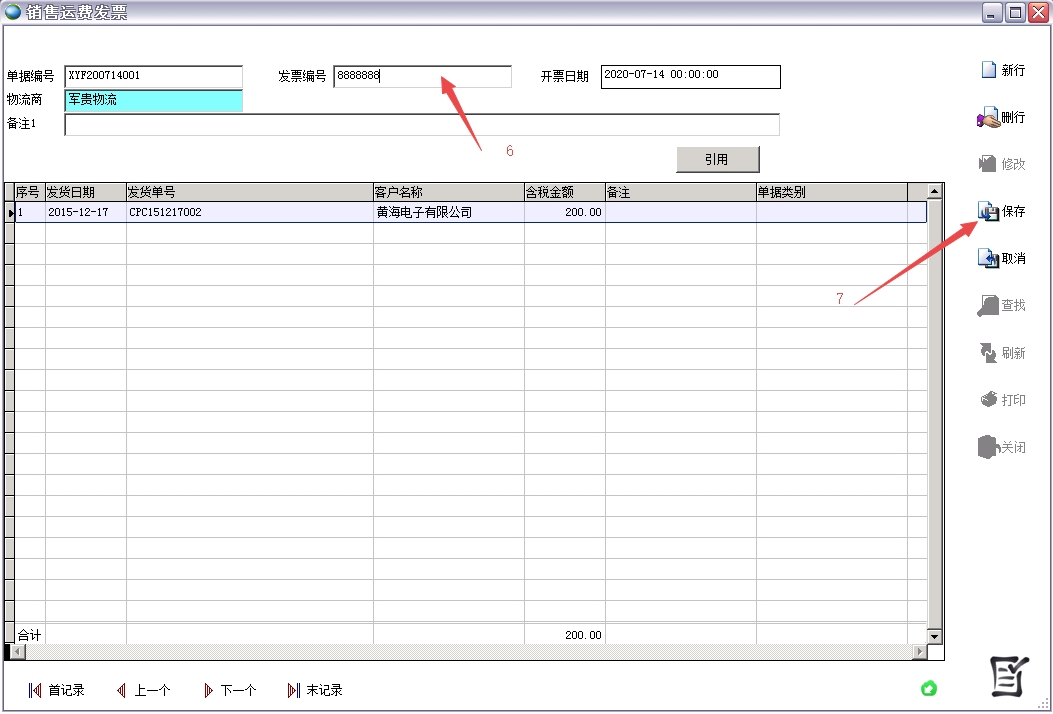Click the 单据编号 text field
The height and width of the screenshot is (714, 1053).
(153, 76)
